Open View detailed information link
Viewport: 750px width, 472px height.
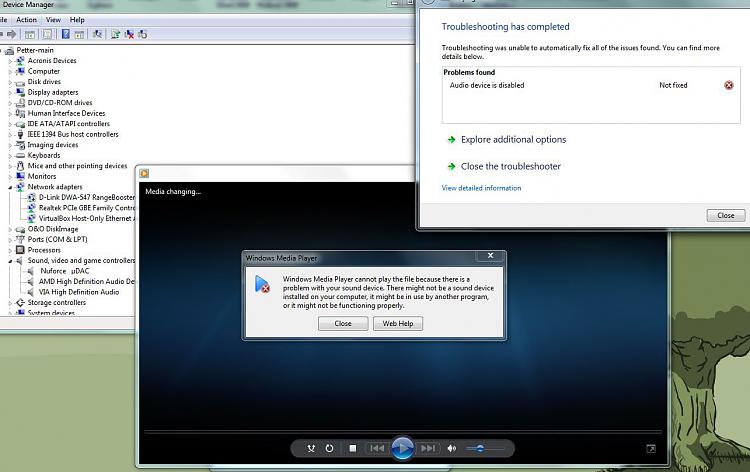481,188
